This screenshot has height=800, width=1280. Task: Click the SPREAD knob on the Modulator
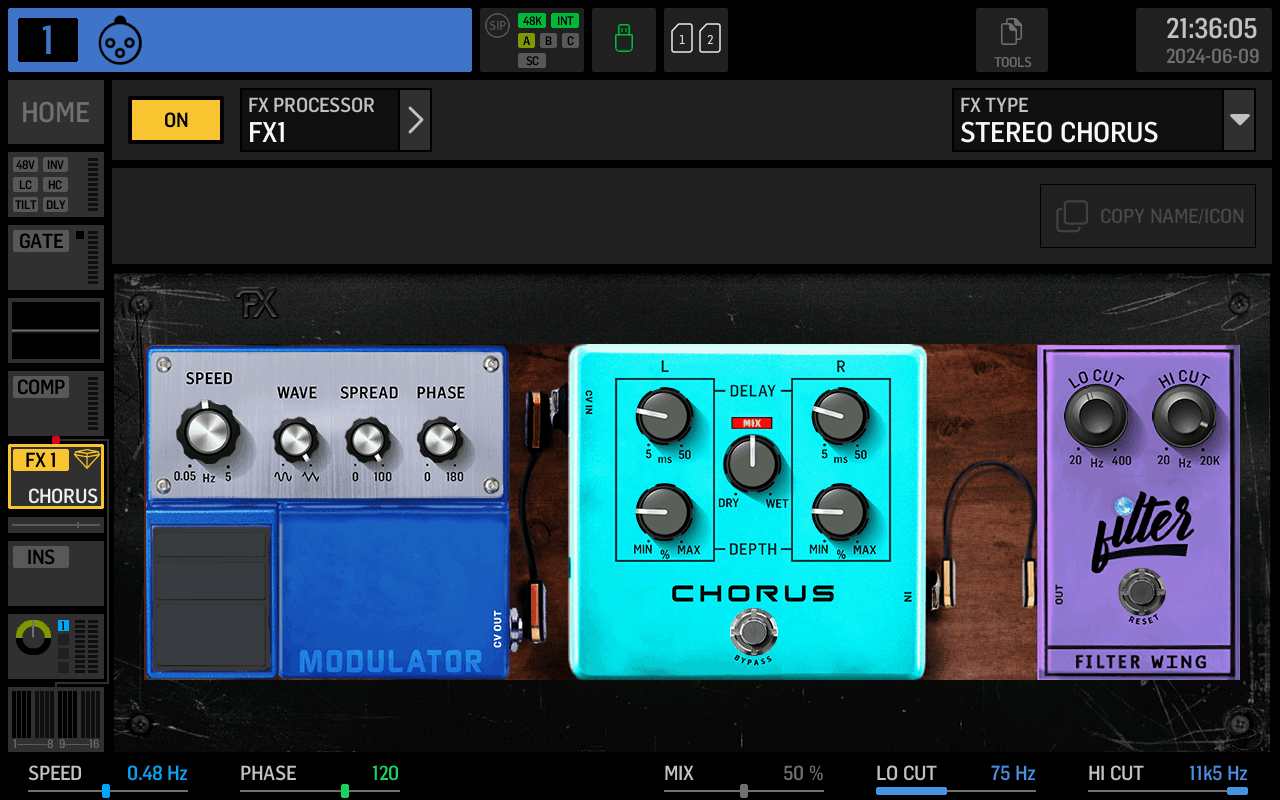[x=368, y=440]
